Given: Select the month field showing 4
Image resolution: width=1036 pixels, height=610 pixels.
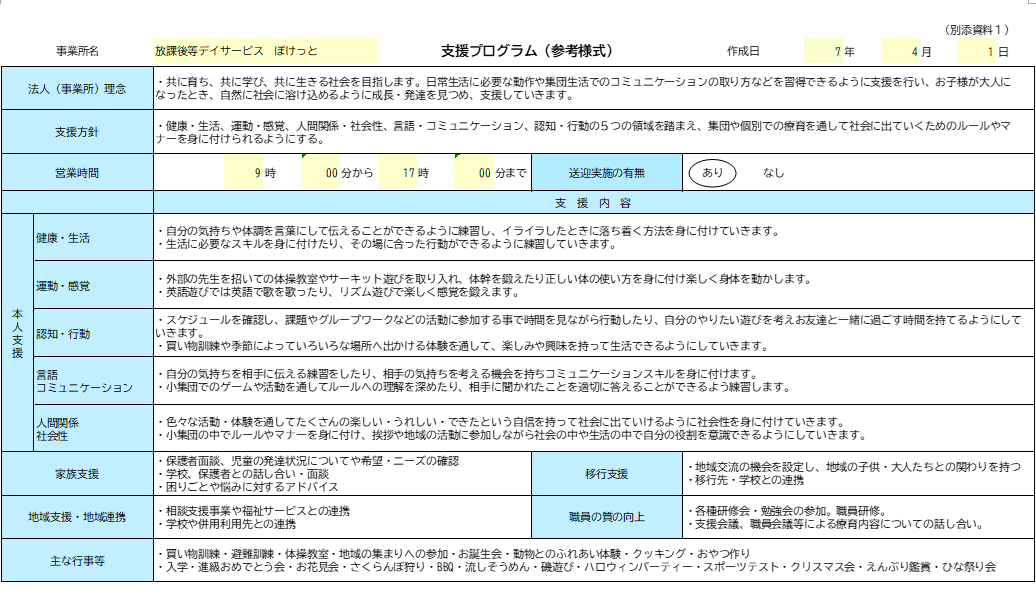Looking at the screenshot, I should tap(900, 50).
